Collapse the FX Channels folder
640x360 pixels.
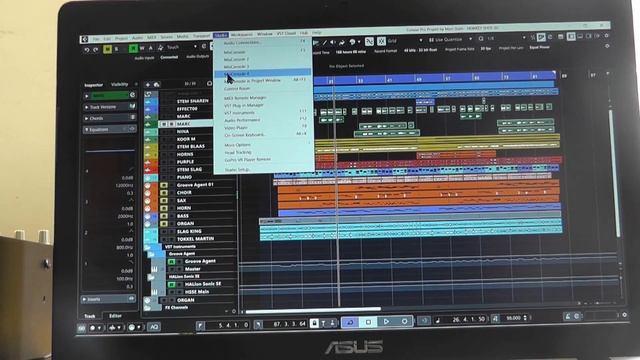[147, 307]
